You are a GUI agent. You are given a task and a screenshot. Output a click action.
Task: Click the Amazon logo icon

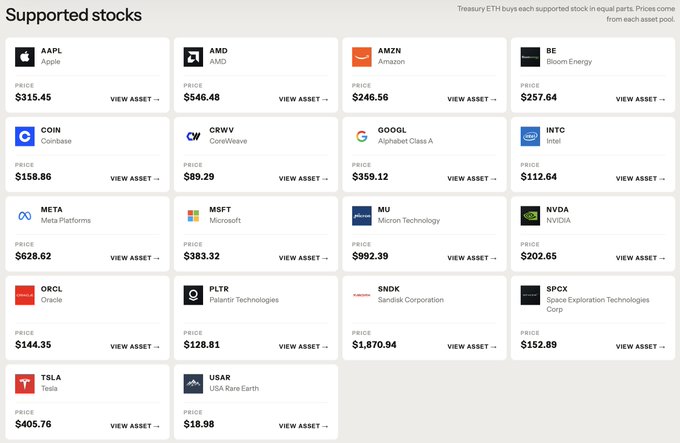362,57
